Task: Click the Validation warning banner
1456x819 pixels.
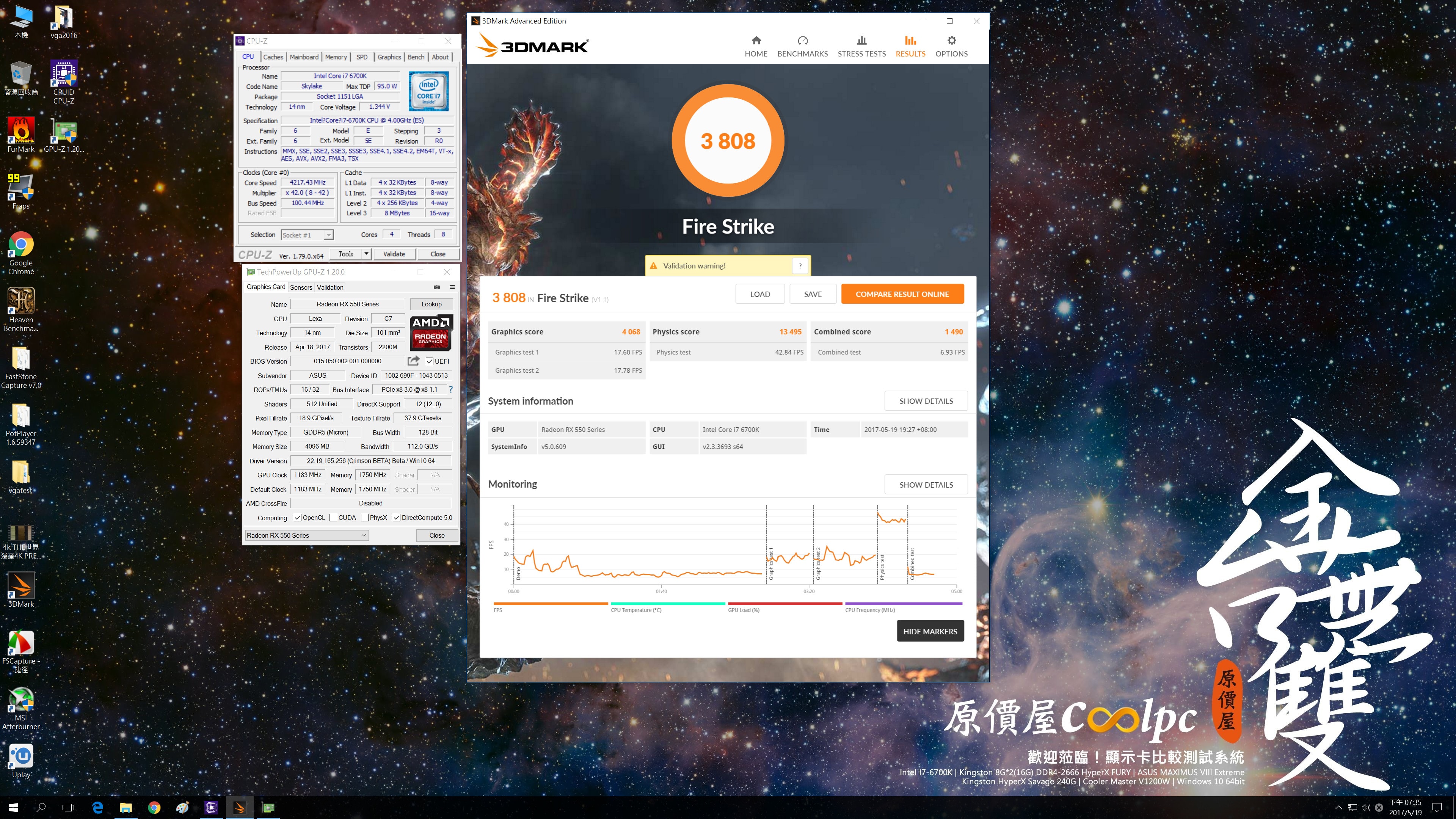Action: pyautogui.click(x=728, y=266)
